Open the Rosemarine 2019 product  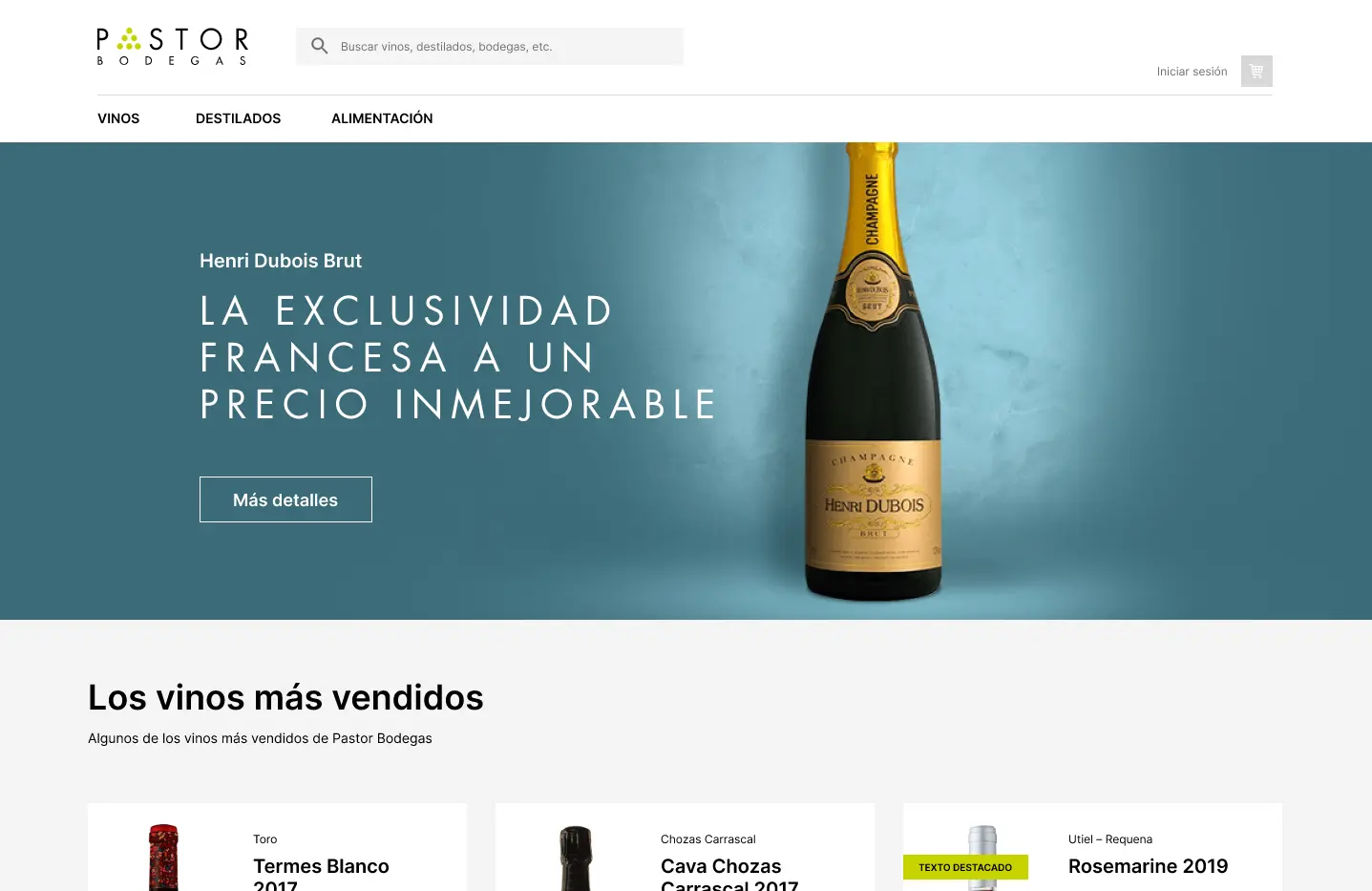pyautogui.click(x=1148, y=866)
